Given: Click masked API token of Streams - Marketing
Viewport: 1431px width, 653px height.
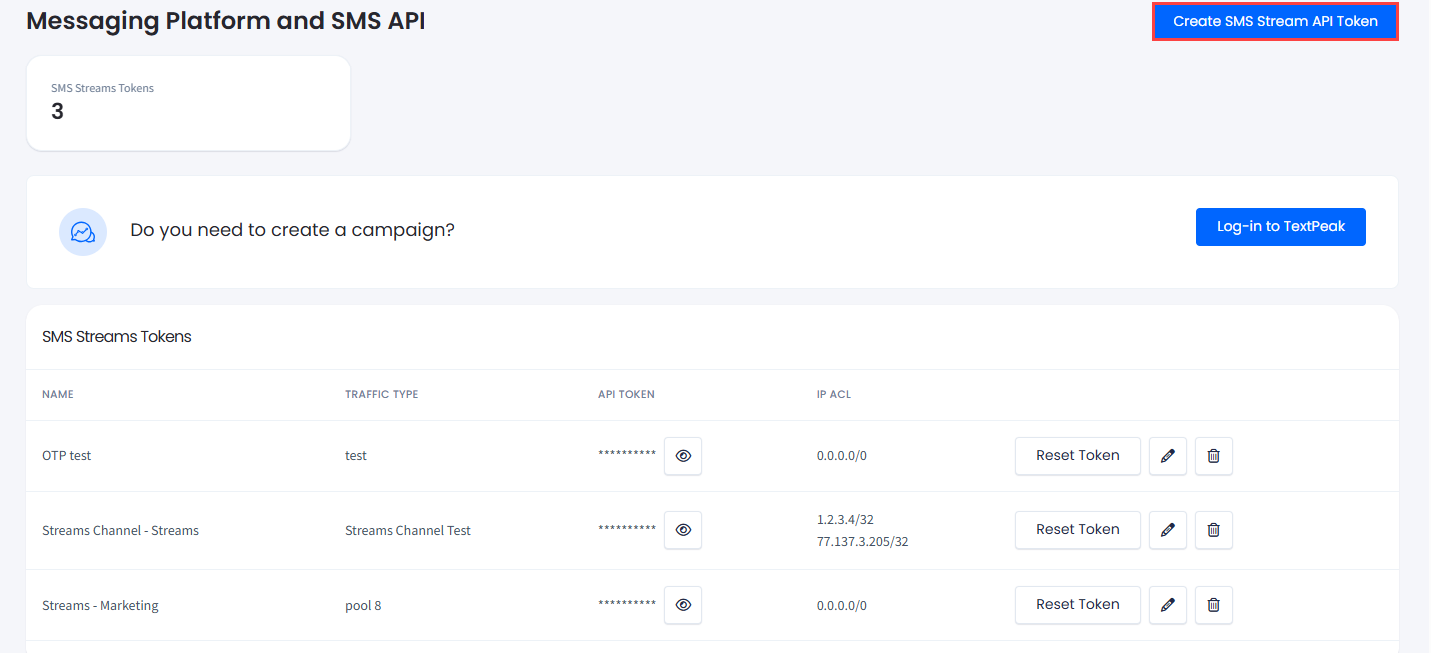Looking at the screenshot, I should point(627,604).
